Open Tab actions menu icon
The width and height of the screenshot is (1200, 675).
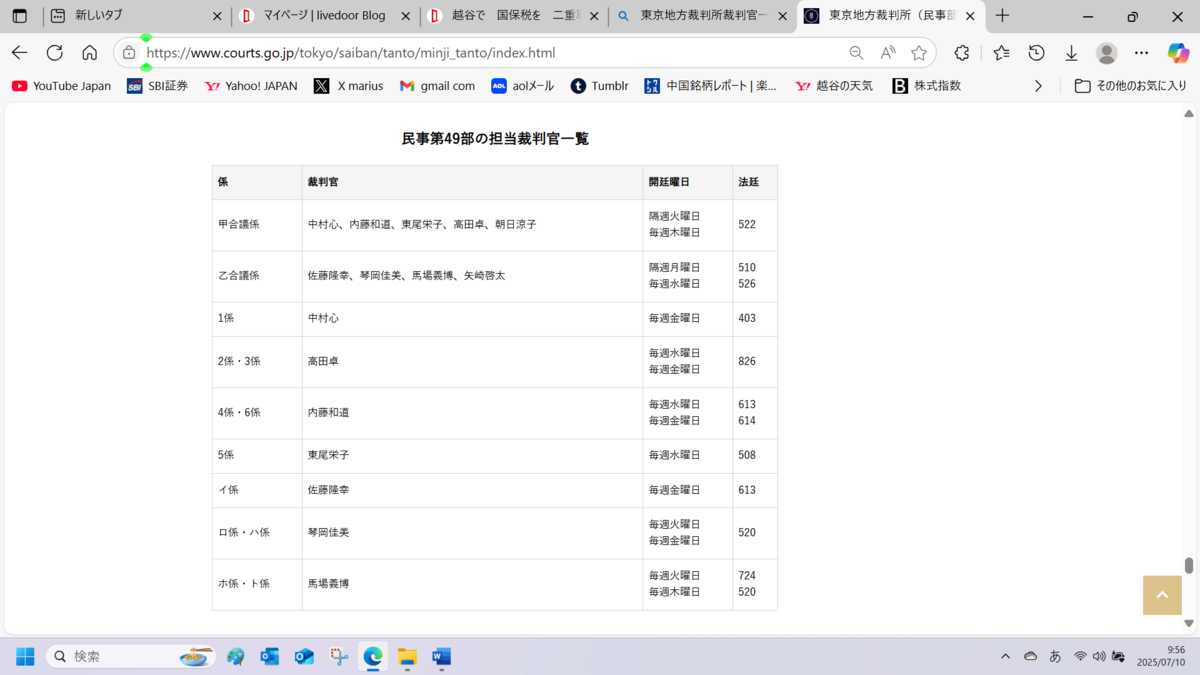coord(20,16)
